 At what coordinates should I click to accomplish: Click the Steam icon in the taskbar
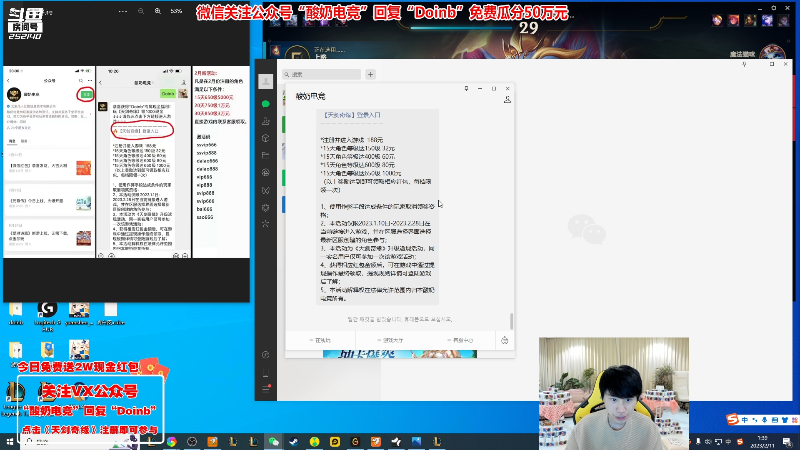pyautogui.click(x=294, y=442)
